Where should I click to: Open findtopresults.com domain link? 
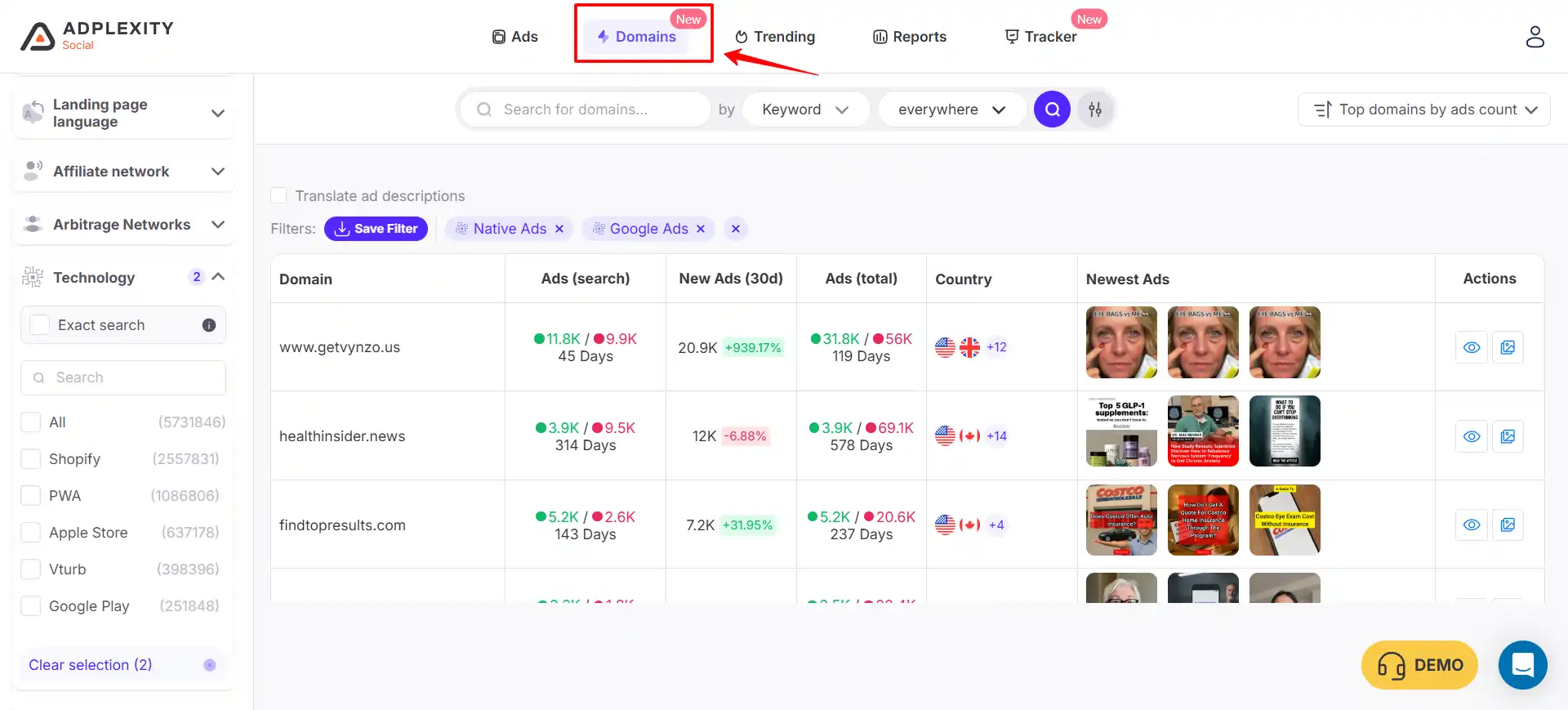(x=342, y=525)
